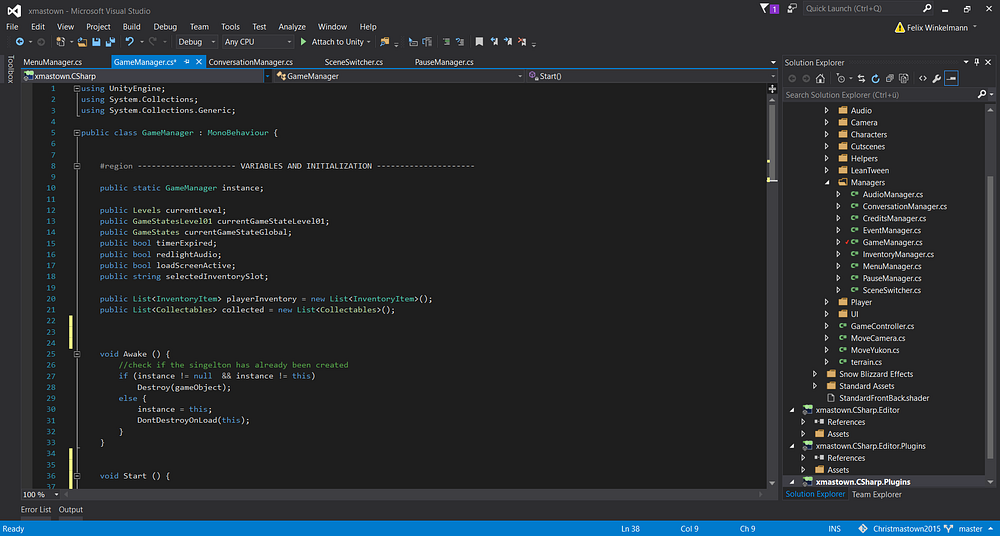Toggle the Preview Selected Items button
1000x536 pixels.
(952, 78)
